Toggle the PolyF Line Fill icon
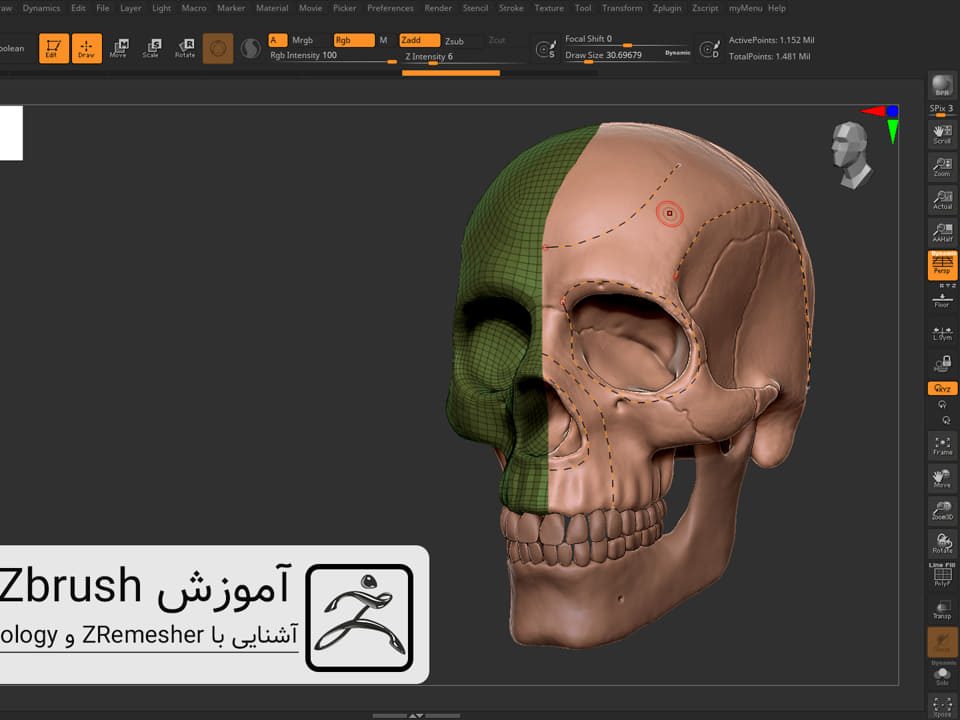 point(942,576)
